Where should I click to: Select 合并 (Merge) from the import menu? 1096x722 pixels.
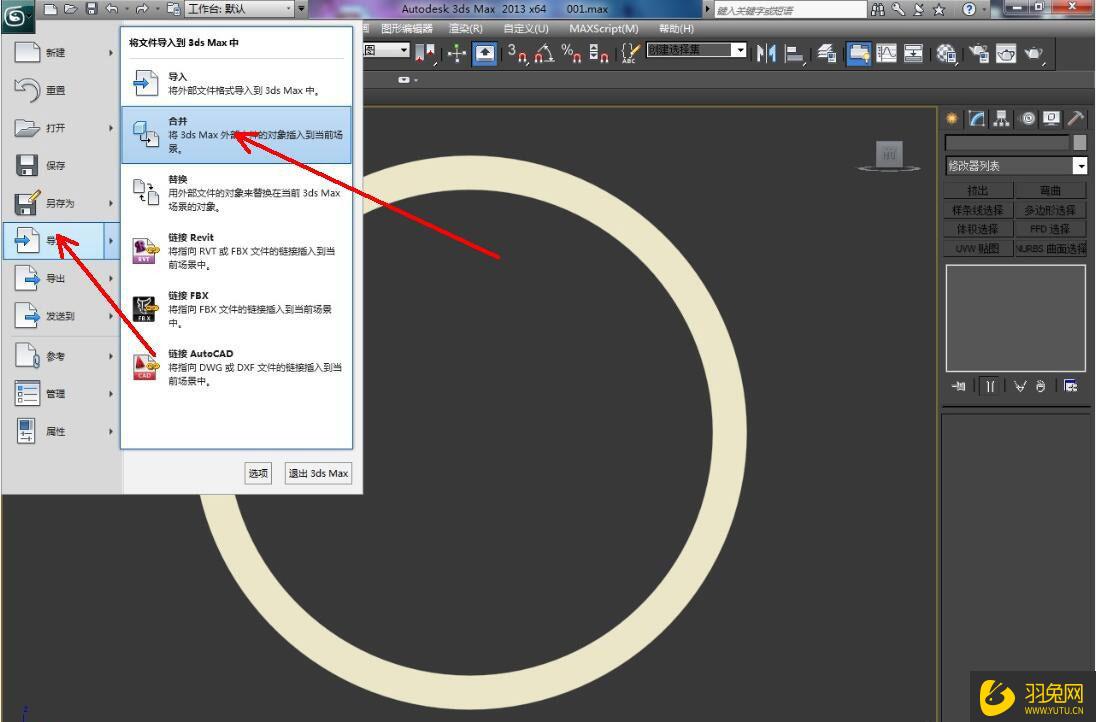236,135
